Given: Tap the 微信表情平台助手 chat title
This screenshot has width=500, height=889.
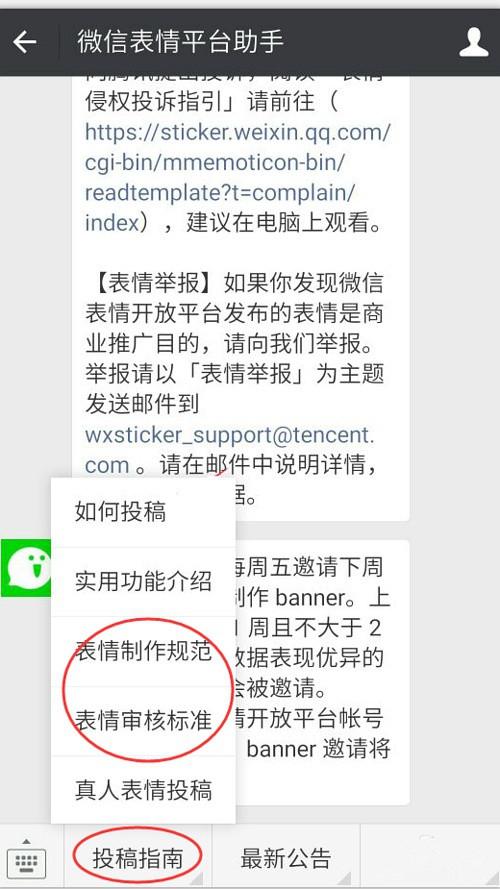Looking at the screenshot, I should (x=180, y=42).
